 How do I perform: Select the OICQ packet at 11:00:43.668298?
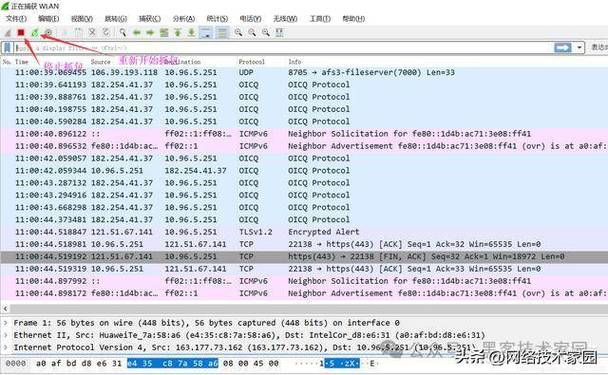click(304, 207)
